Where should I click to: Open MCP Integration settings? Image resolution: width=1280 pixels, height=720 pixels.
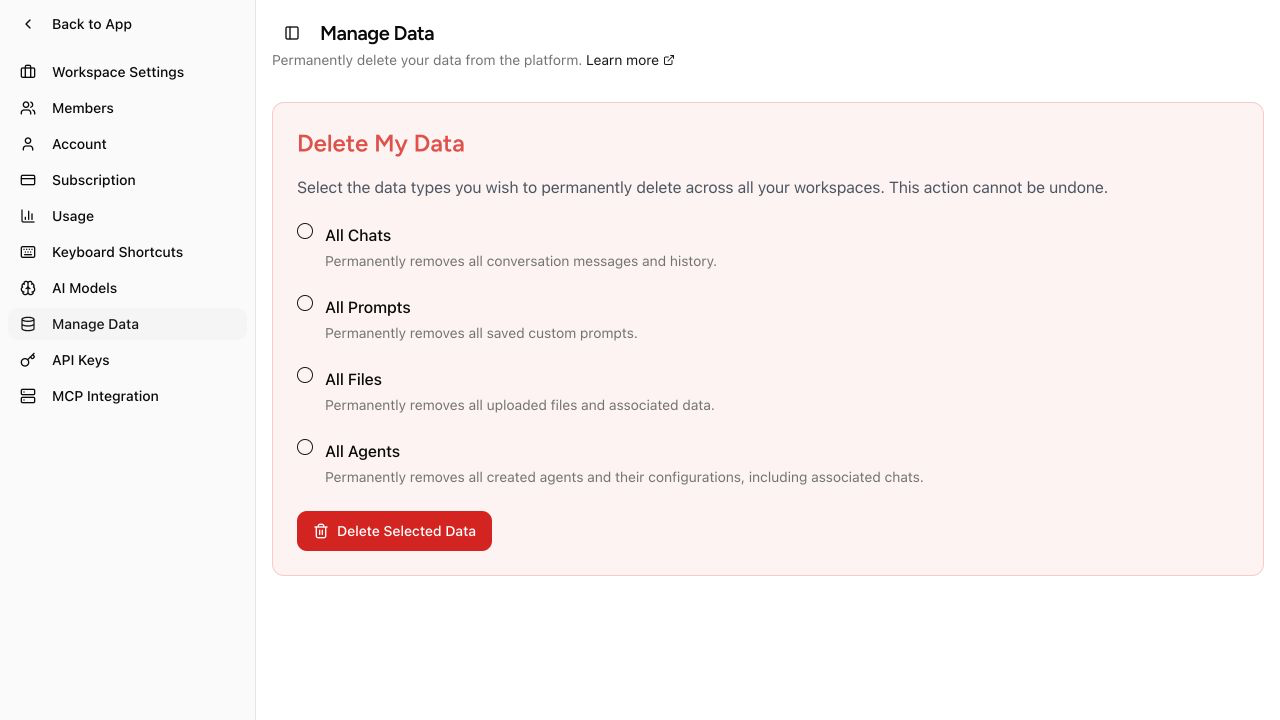pos(127,396)
